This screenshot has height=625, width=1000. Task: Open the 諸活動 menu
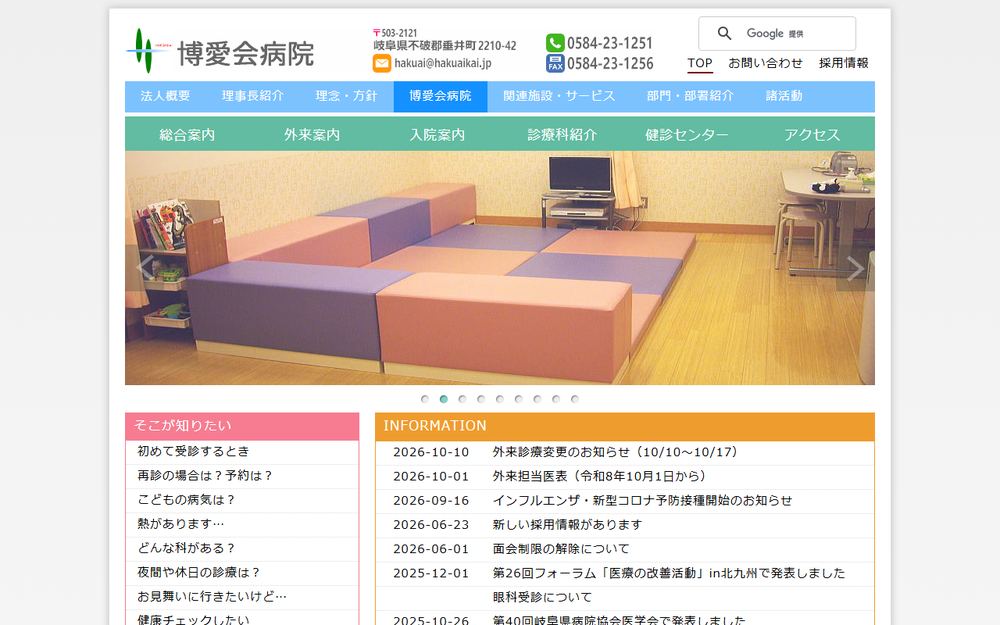point(784,96)
